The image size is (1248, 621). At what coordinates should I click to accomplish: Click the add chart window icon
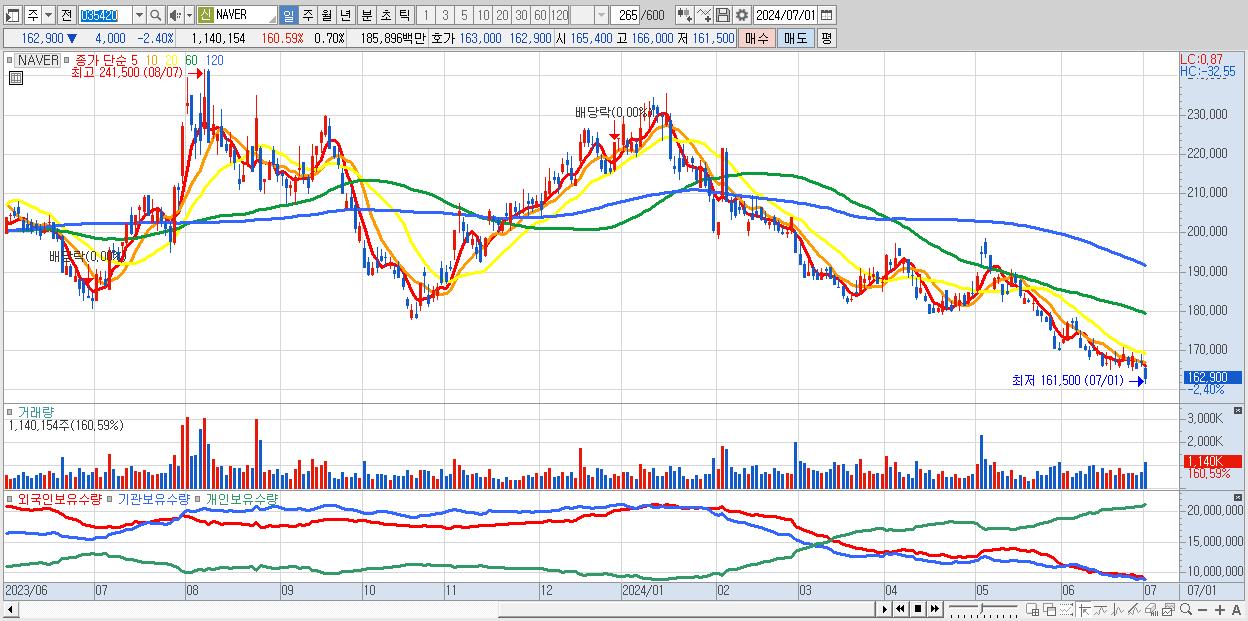[1033, 609]
